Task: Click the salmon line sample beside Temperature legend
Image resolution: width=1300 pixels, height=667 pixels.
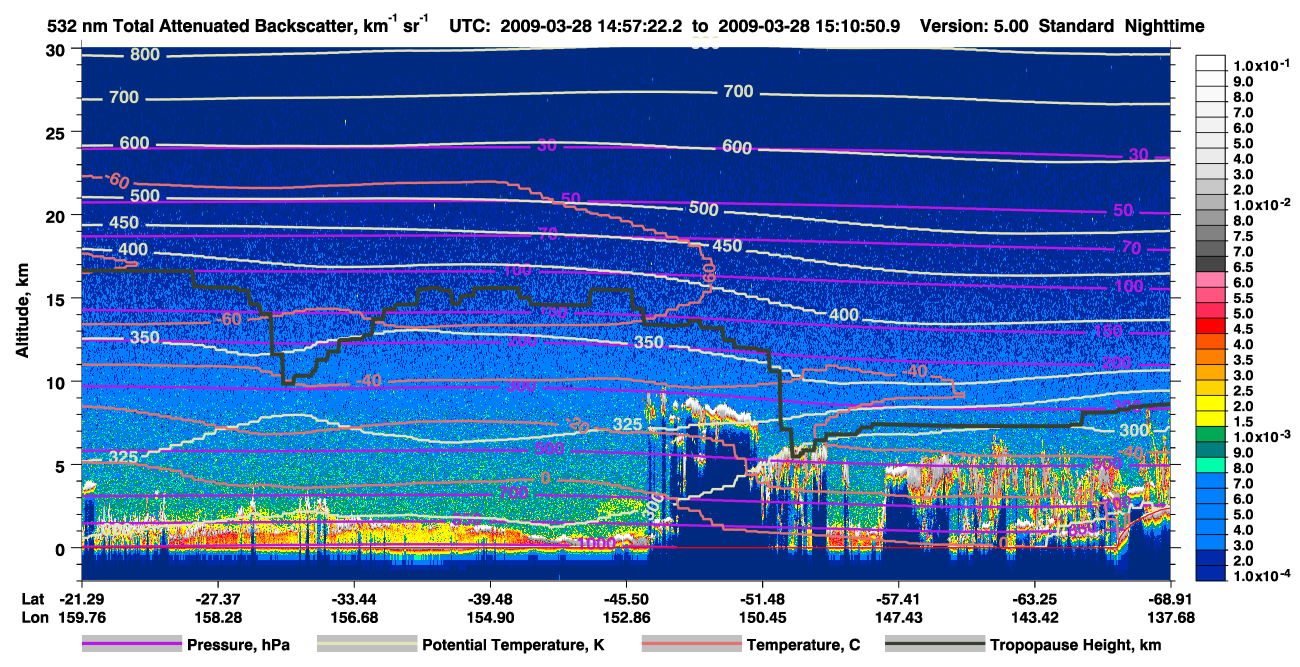Action: coord(691,645)
